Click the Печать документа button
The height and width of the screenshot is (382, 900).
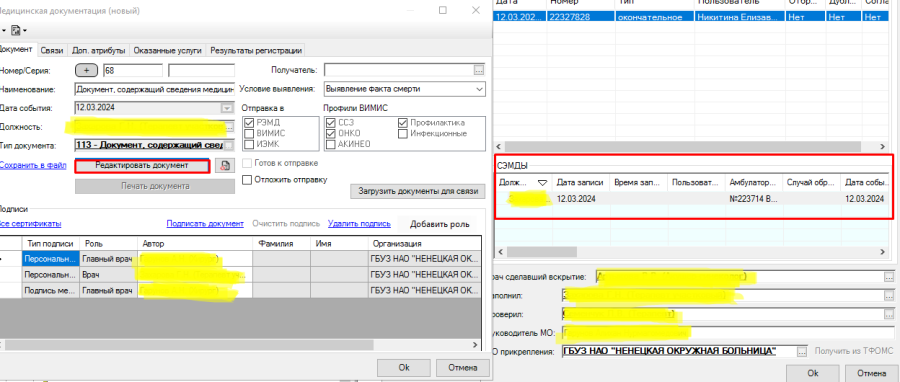click(x=155, y=186)
